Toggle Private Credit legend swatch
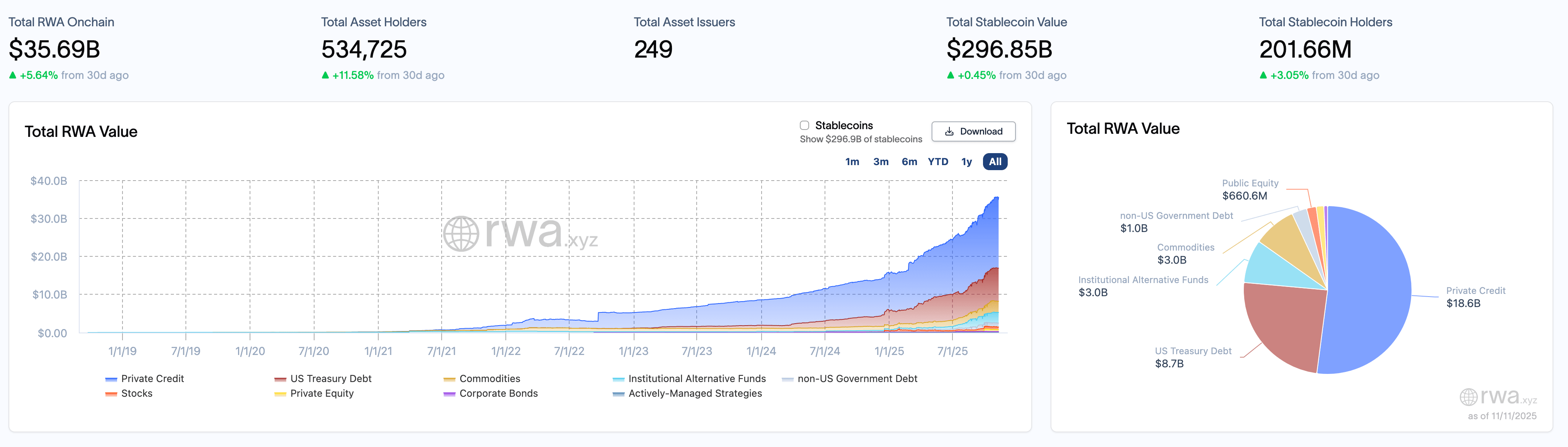The height and width of the screenshot is (447, 1568). [111, 379]
